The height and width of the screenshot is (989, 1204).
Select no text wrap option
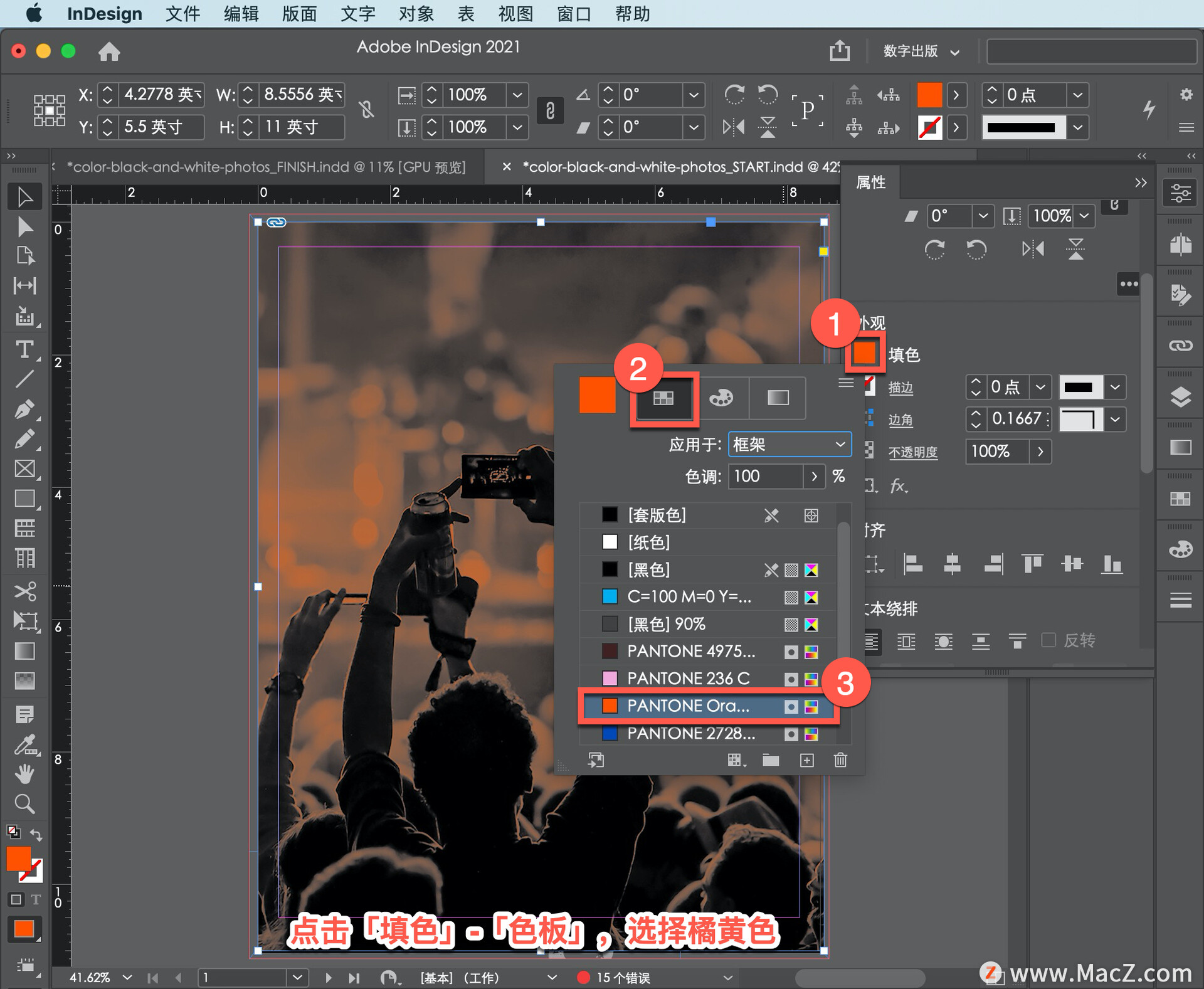(x=872, y=641)
